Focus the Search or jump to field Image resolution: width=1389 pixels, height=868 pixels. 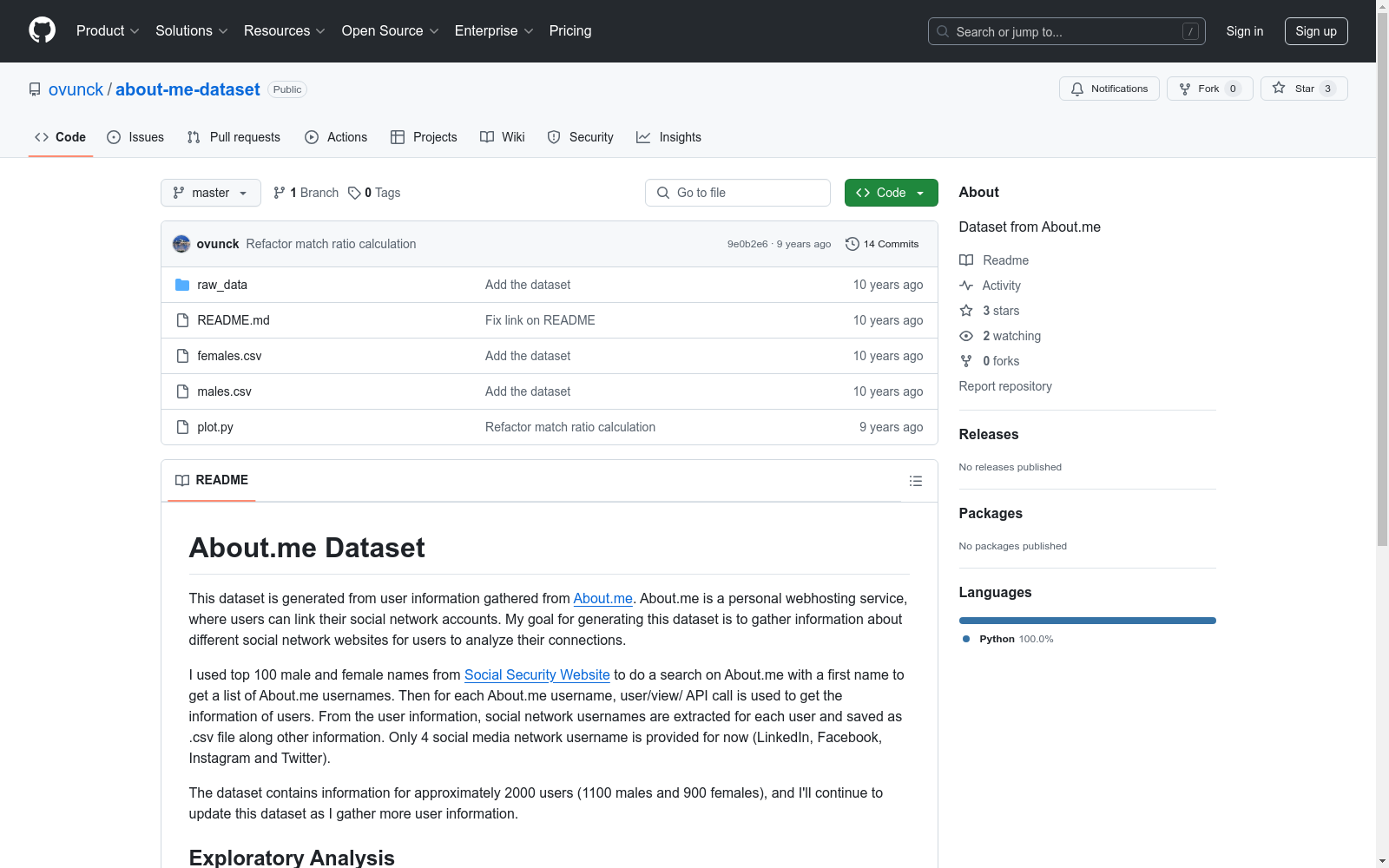(1067, 31)
